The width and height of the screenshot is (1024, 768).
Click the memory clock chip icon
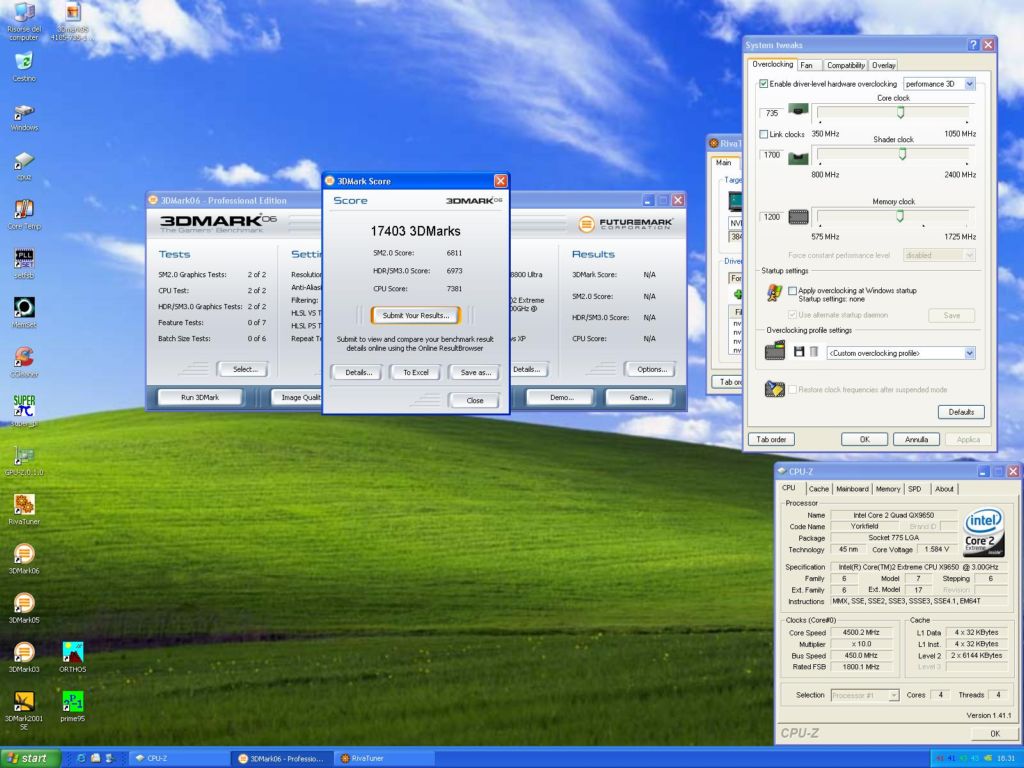click(798, 217)
